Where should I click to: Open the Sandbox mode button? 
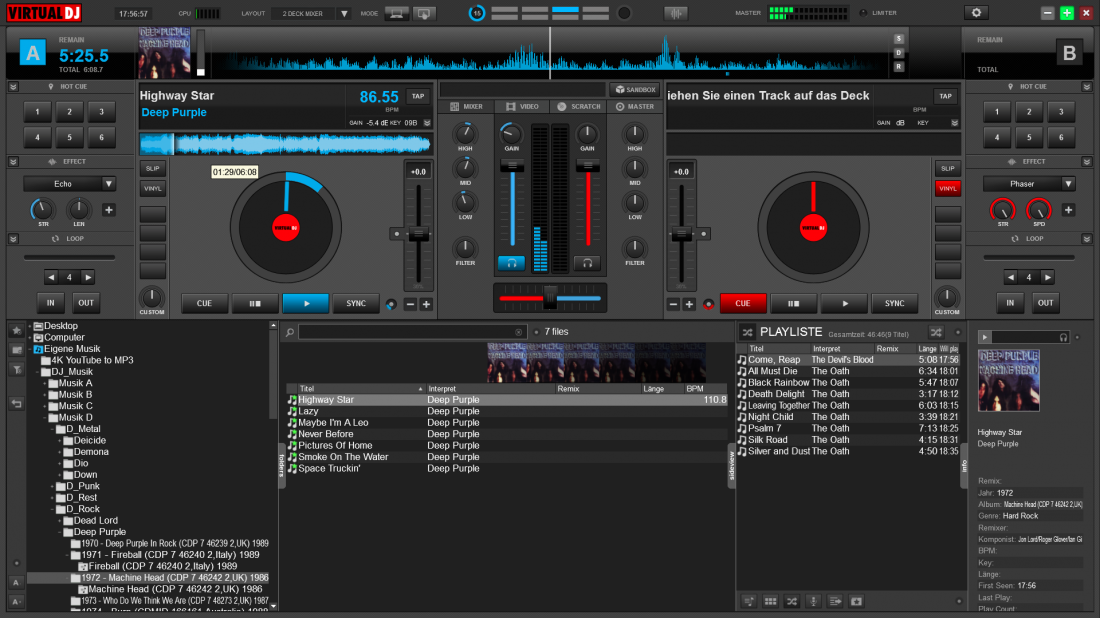(635, 90)
